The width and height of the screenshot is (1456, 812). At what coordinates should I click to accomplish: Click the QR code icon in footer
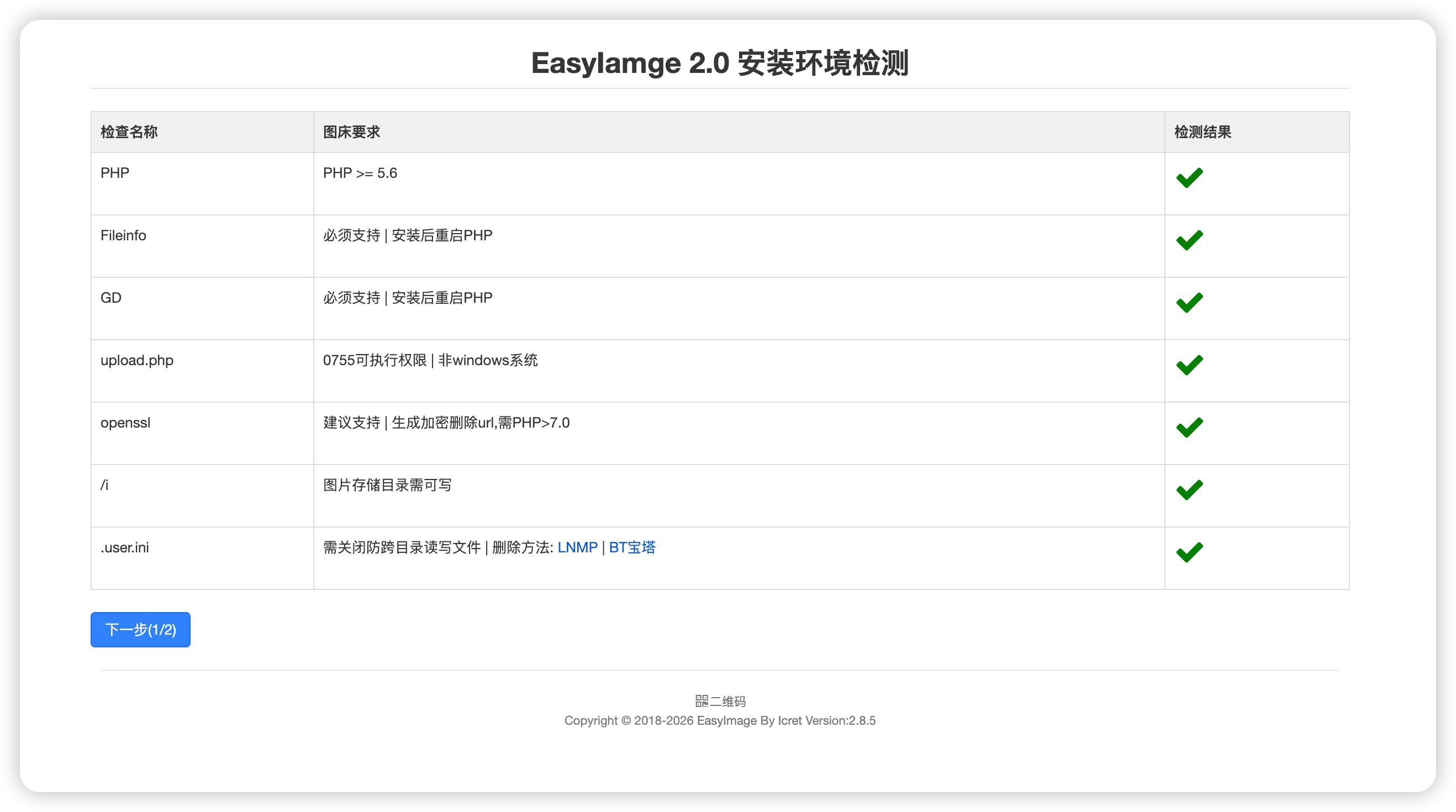click(x=701, y=701)
